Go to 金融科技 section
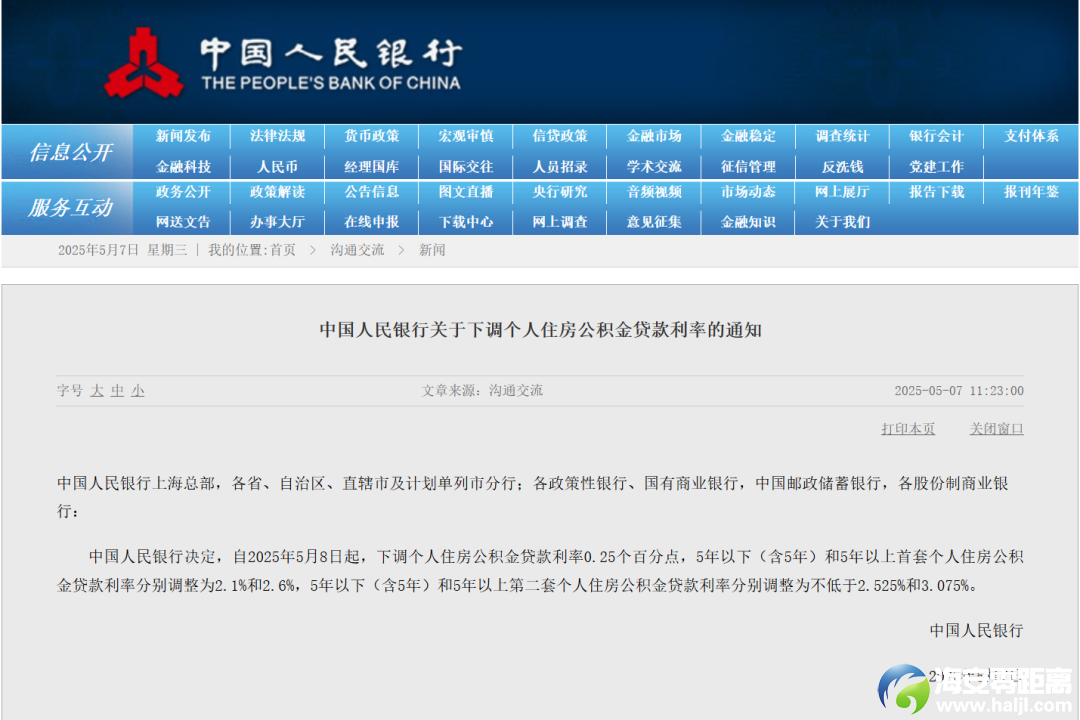This screenshot has height=720, width=1080. [183, 167]
